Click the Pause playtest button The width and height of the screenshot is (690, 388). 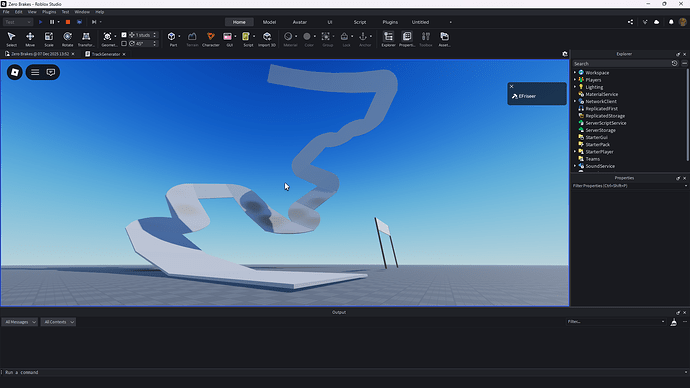pyautogui.click(x=52, y=22)
